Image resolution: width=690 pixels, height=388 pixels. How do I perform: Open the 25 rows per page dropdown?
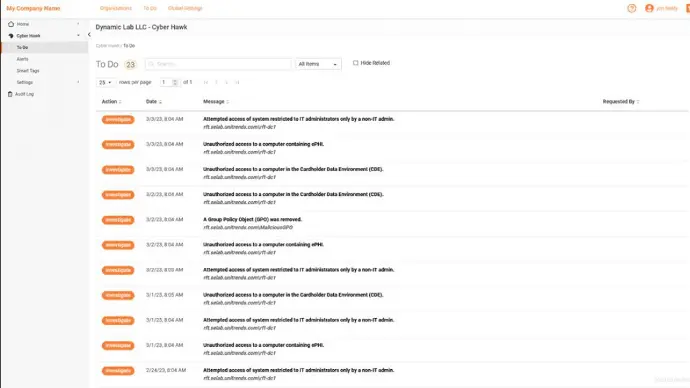106,82
